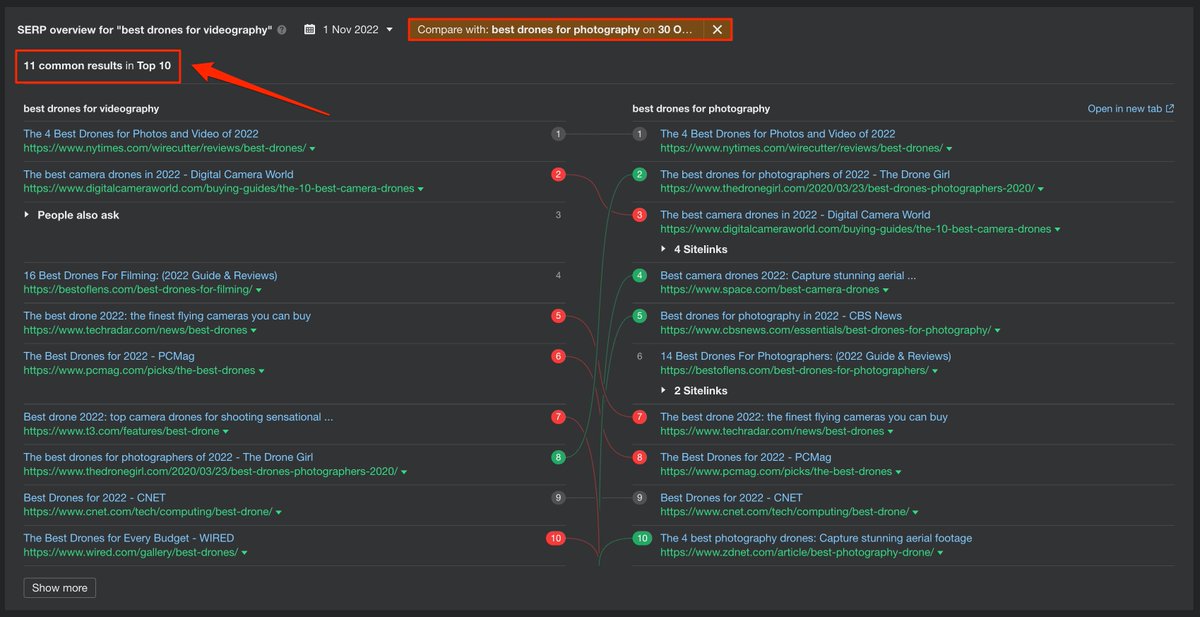Open '14 Best Drones For Photographers' result
Image resolution: width=1200 pixels, height=617 pixels.
(805, 356)
